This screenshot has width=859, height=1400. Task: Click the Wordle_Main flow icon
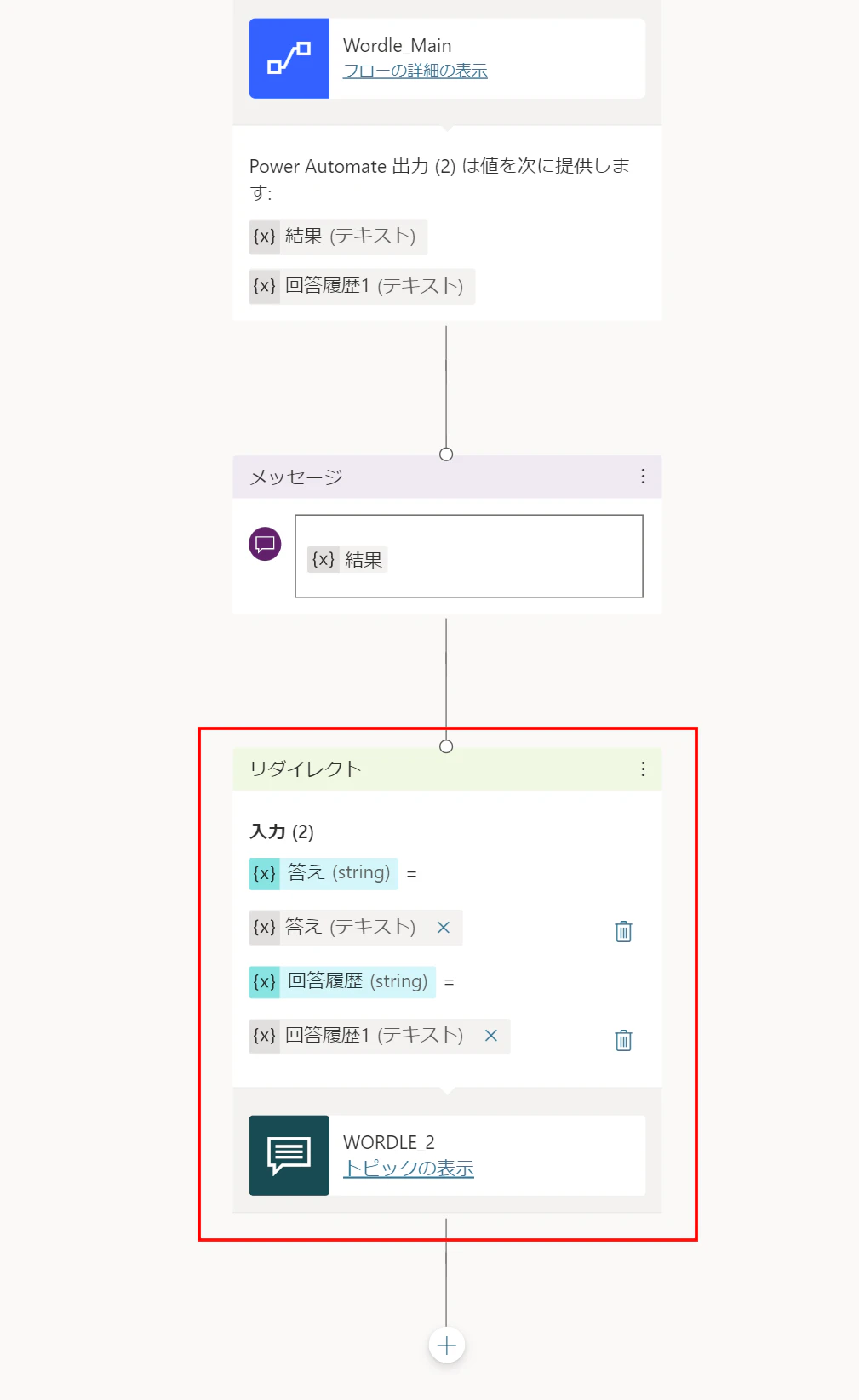coord(289,59)
